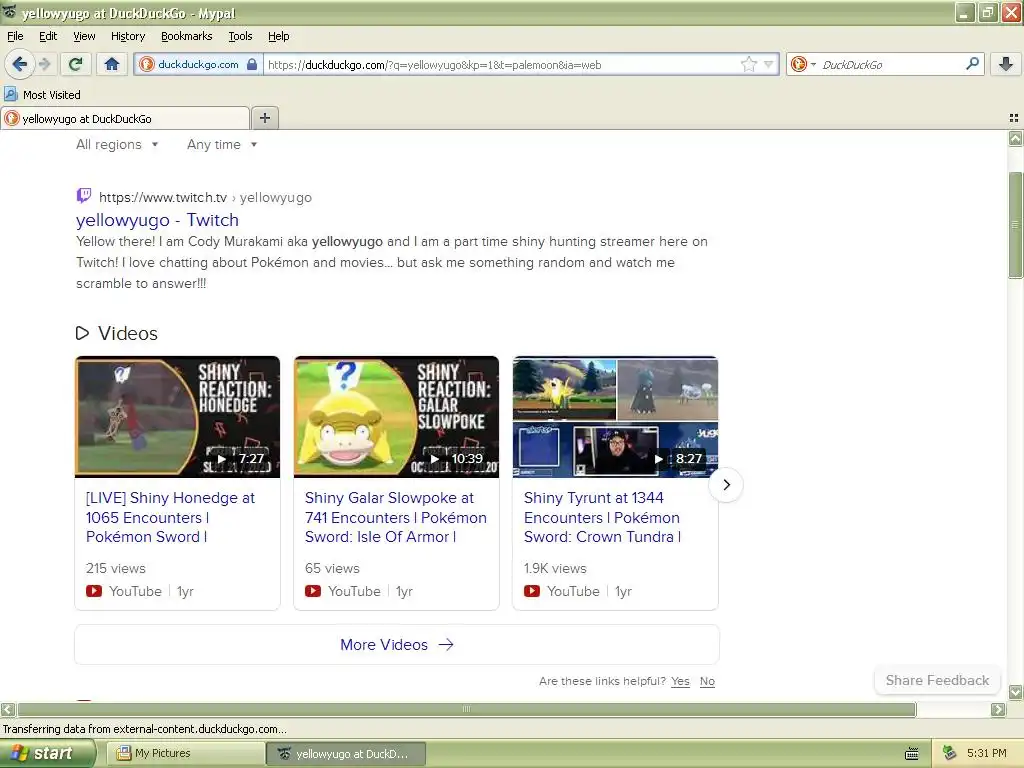Screen dimensions: 1024x768
Task: Click the 5:31 PM system clock
Action: click(x=986, y=753)
